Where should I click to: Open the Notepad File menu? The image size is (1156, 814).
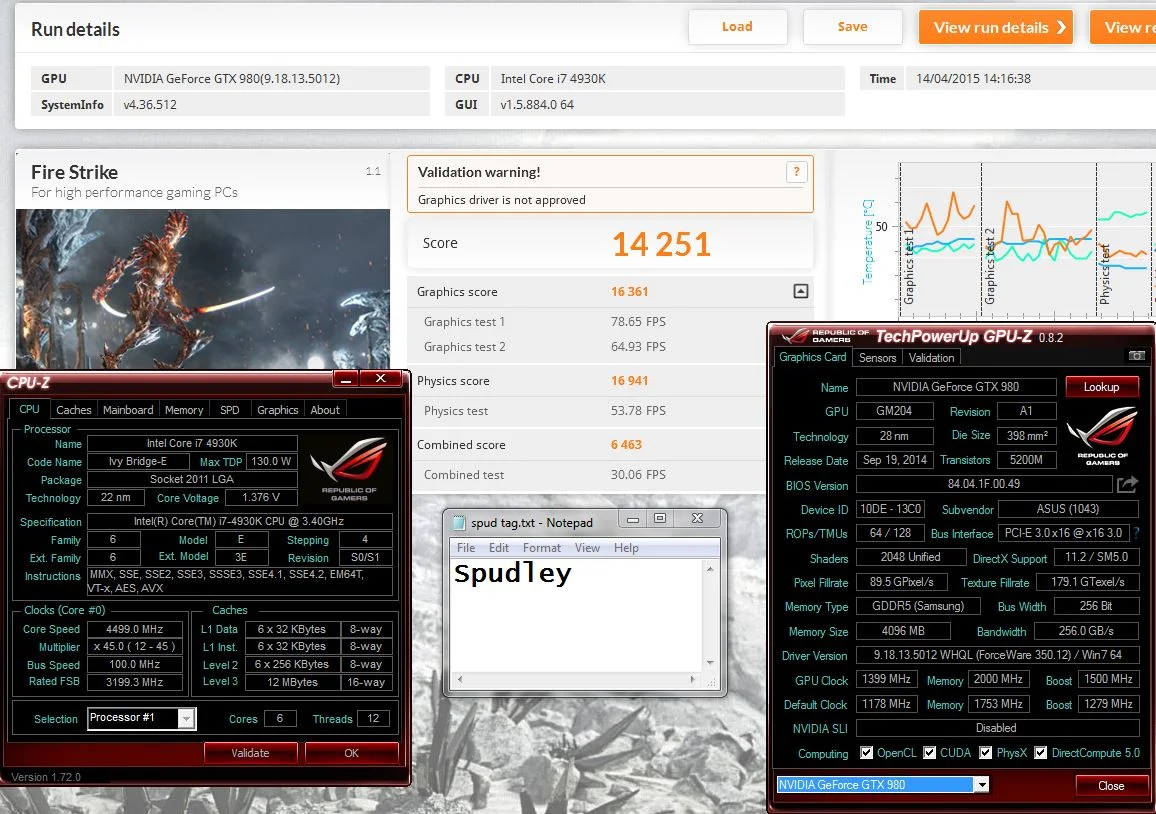point(466,548)
